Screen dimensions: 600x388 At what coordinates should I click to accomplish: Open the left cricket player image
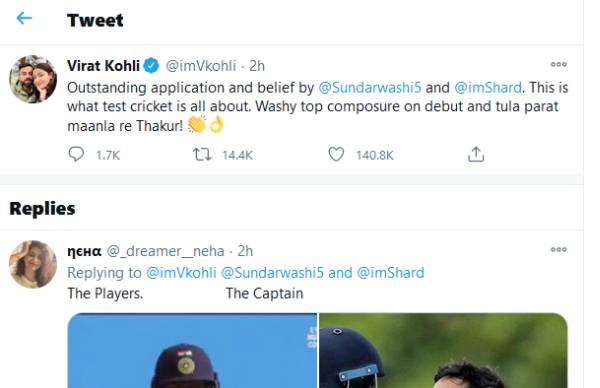192,351
